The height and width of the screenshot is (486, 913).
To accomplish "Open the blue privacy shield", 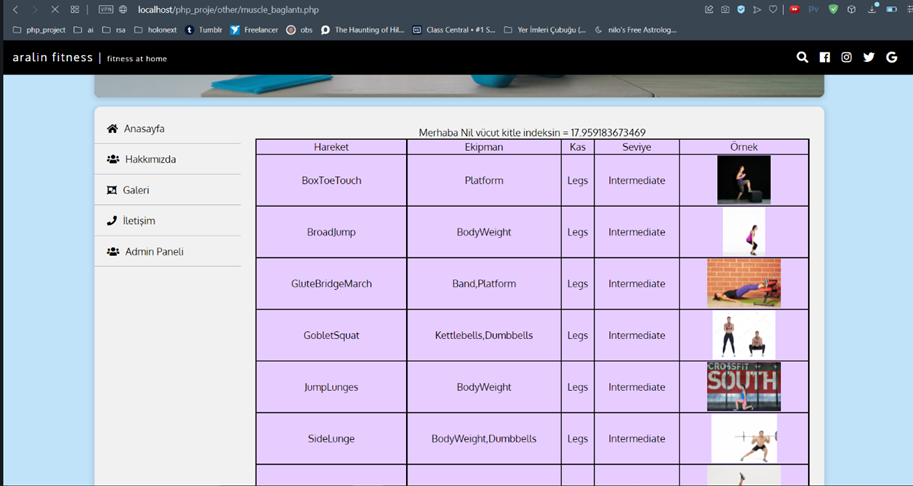I will (741, 9).
